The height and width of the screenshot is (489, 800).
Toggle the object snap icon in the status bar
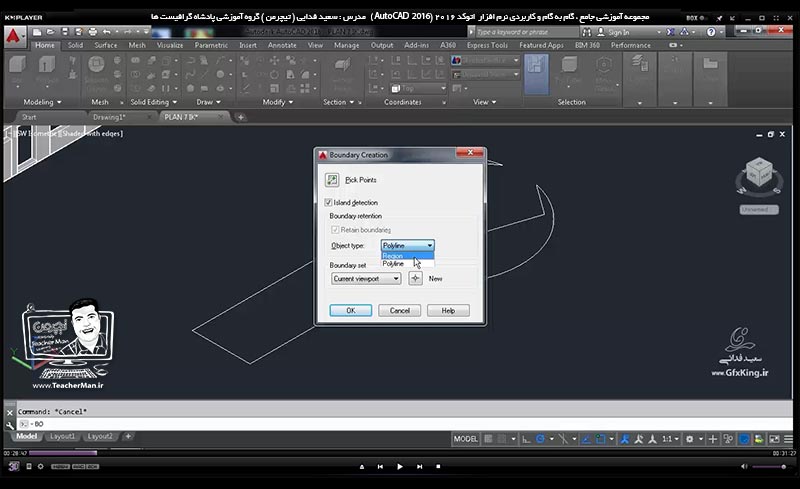601,439
